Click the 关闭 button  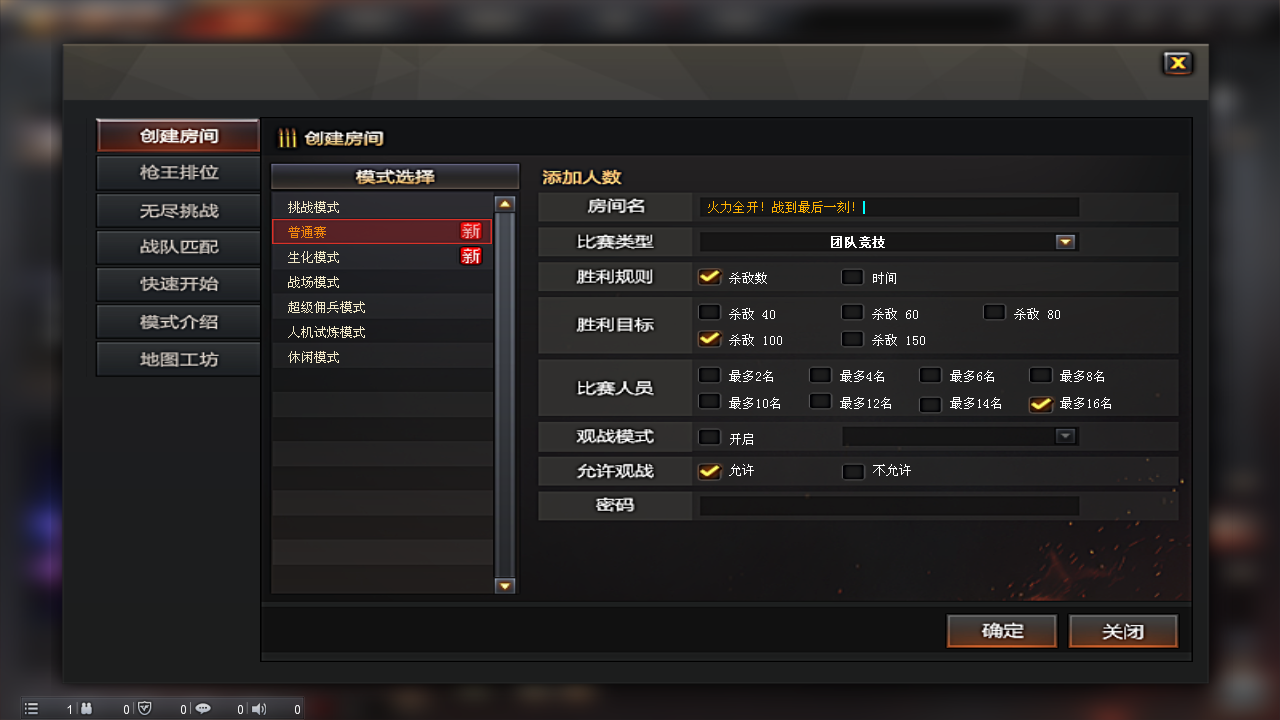pyautogui.click(x=1123, y=631)
